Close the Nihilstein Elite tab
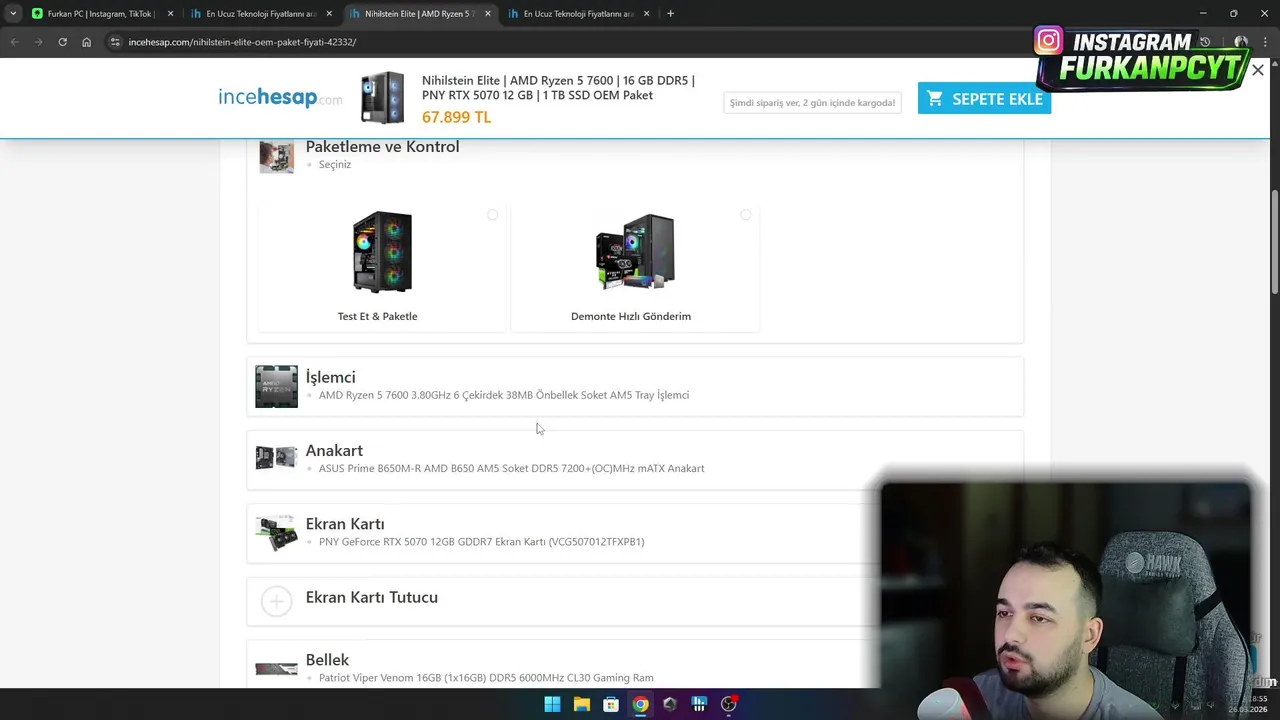Viewport: 1280px width, 720px height. point(488,13)
